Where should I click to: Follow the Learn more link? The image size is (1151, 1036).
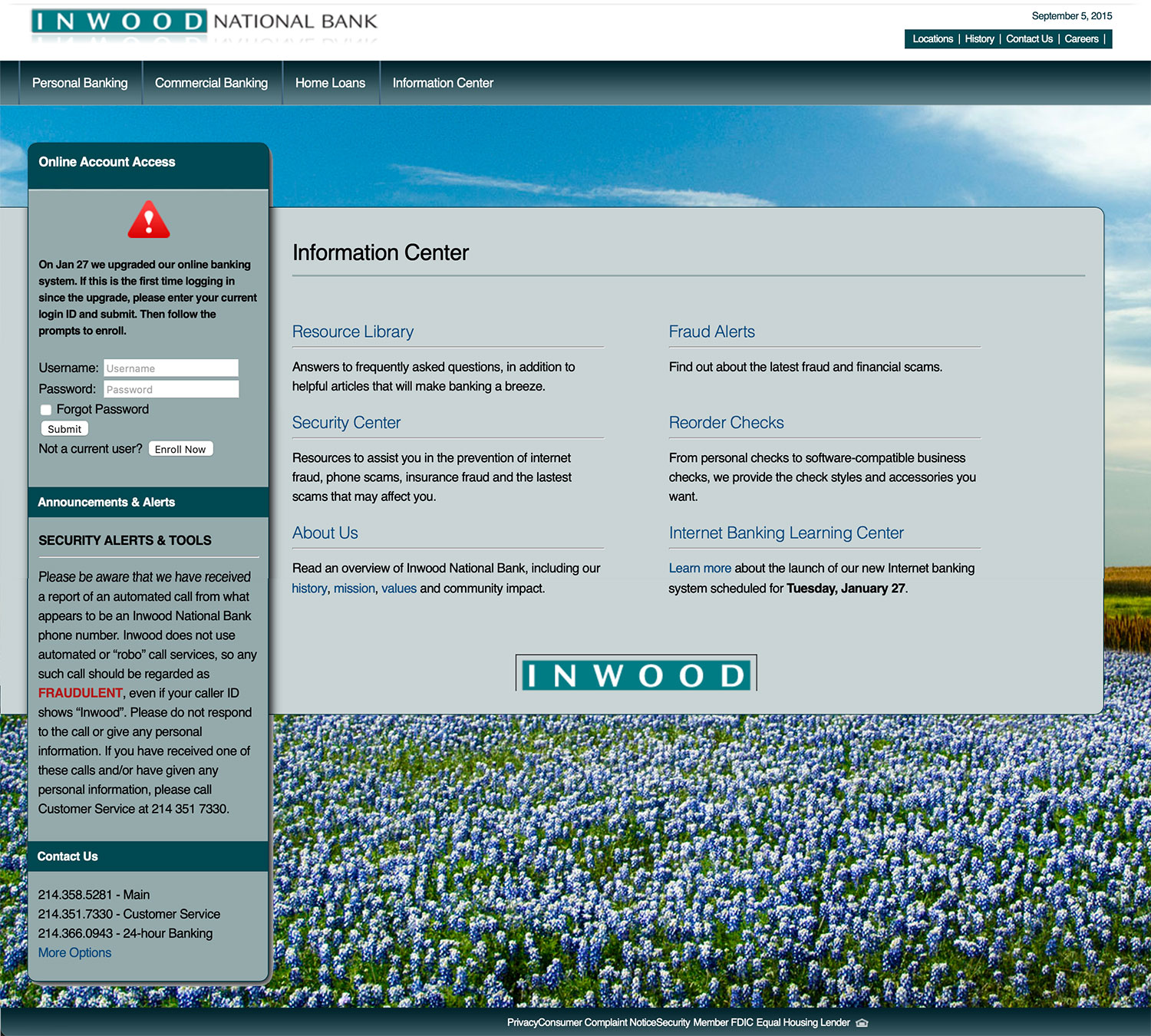pos(700,569)
